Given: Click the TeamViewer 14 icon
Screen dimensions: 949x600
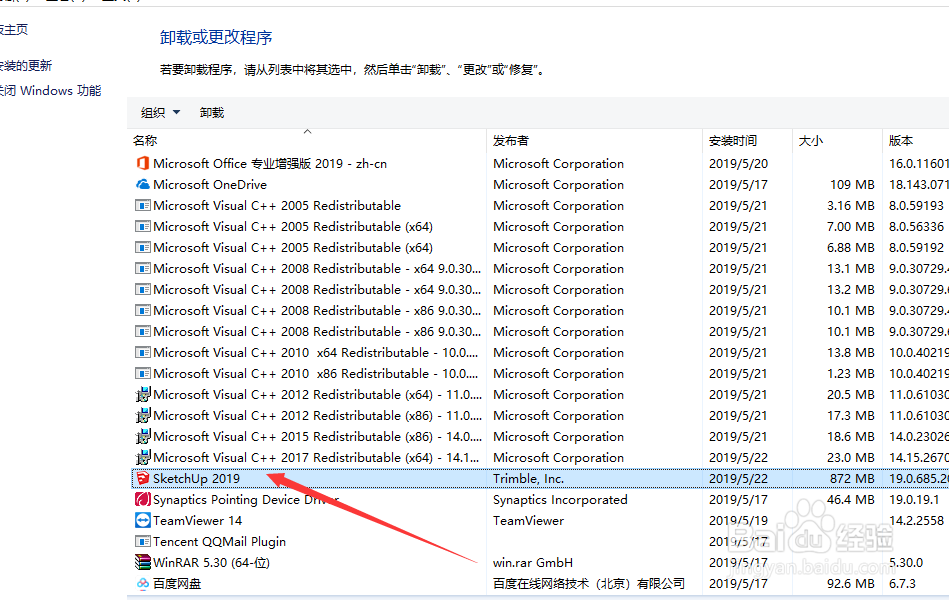Looking at the screenshot, I should pyautogui.click(x=143, y=520).
